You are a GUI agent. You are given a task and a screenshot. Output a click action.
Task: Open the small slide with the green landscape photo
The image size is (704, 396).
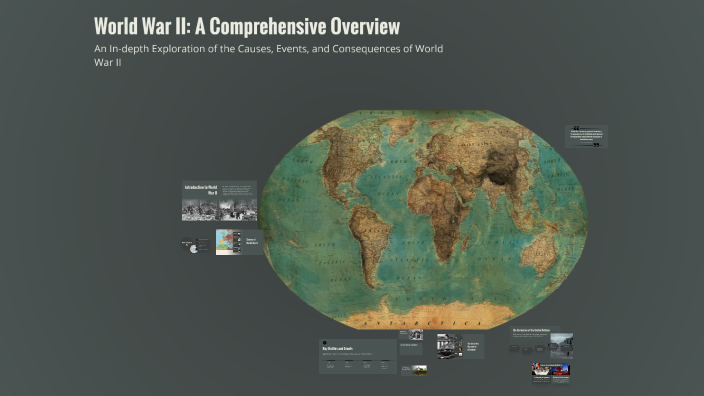point(414,370)
